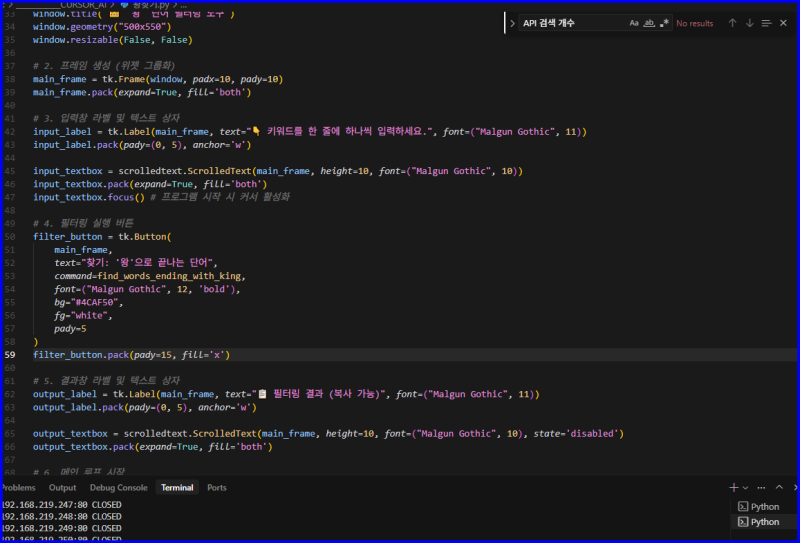
Task: Click 'filter_button.pack(pady=15, fill='x')' line
Action: click(x=132, y=355)
